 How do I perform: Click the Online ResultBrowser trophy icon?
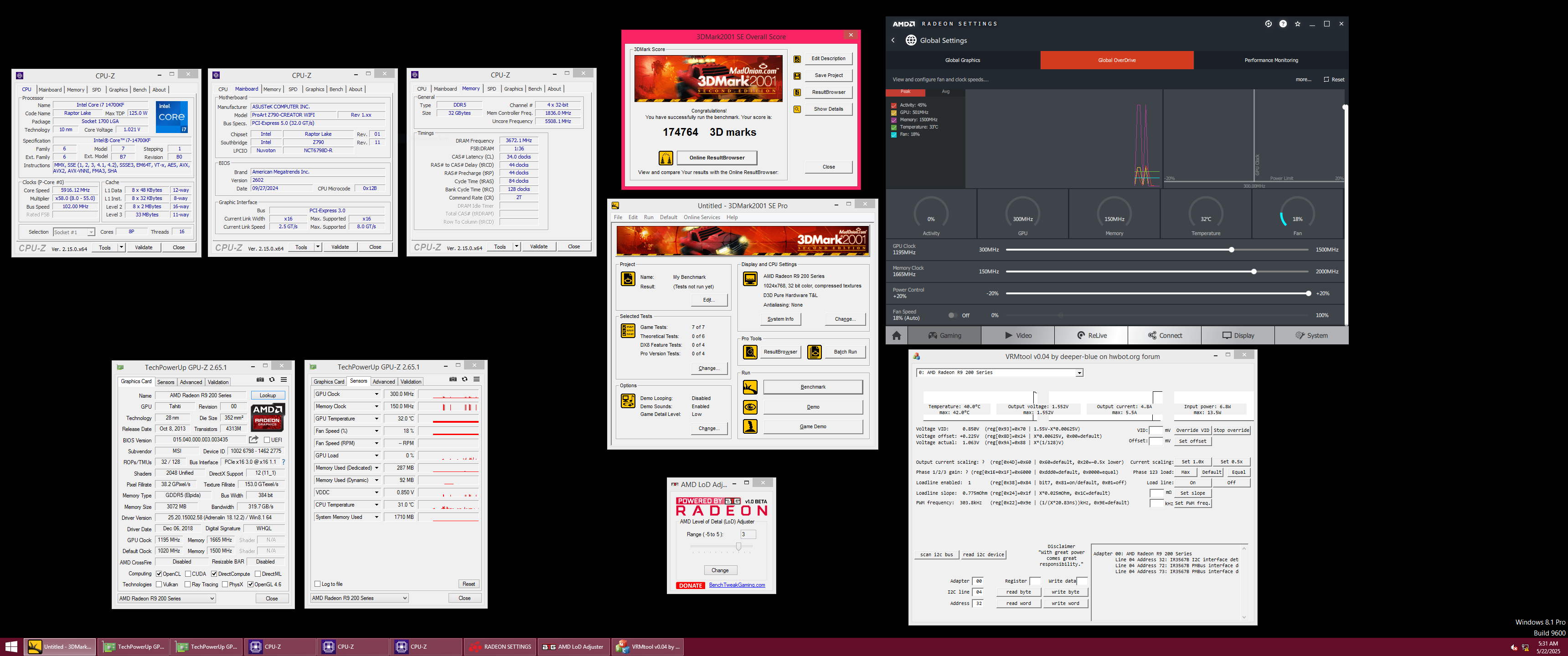coord(666,158)
